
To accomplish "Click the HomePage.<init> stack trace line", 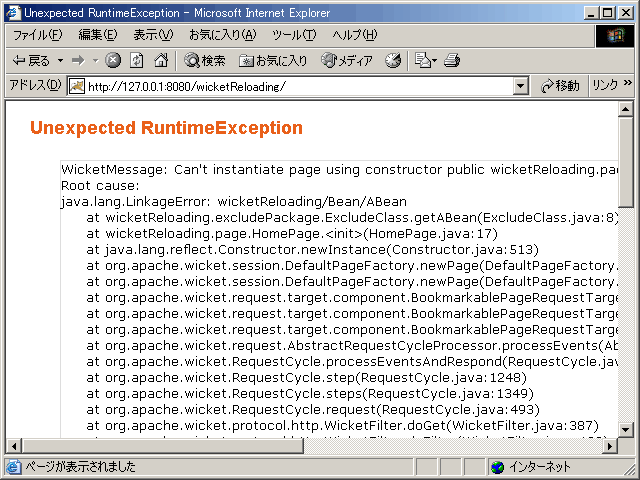I will point(292,233).
